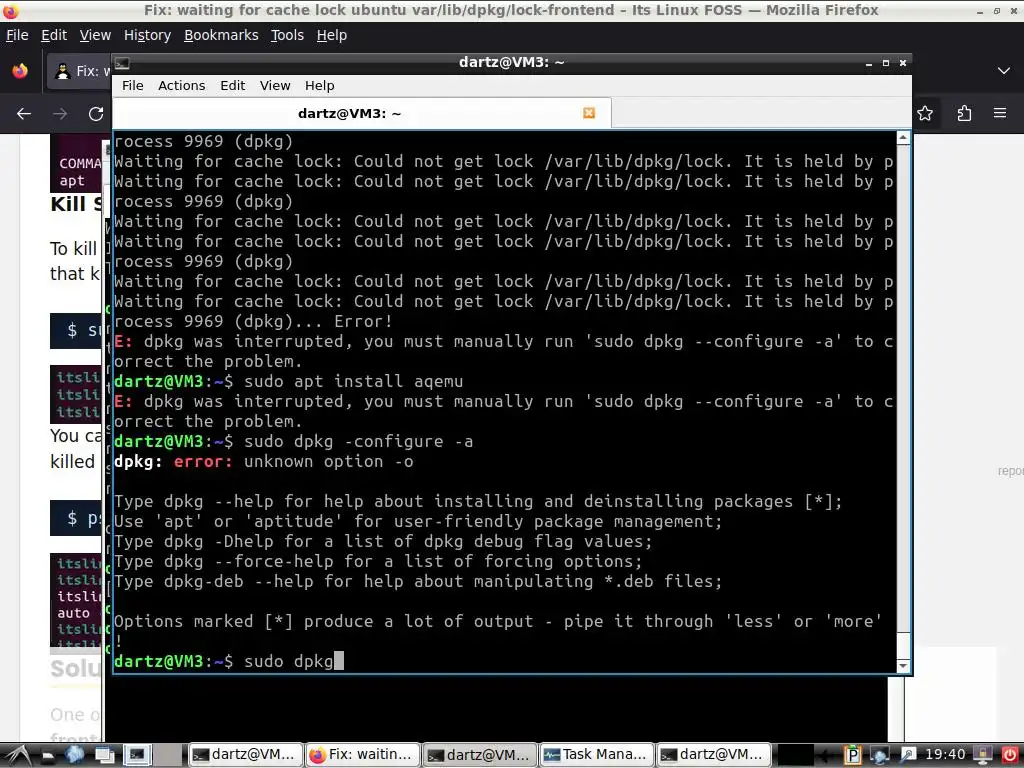This screenshot has height=768, width=1024.
Task: Reload the page in Firefox
Action: 96,114
